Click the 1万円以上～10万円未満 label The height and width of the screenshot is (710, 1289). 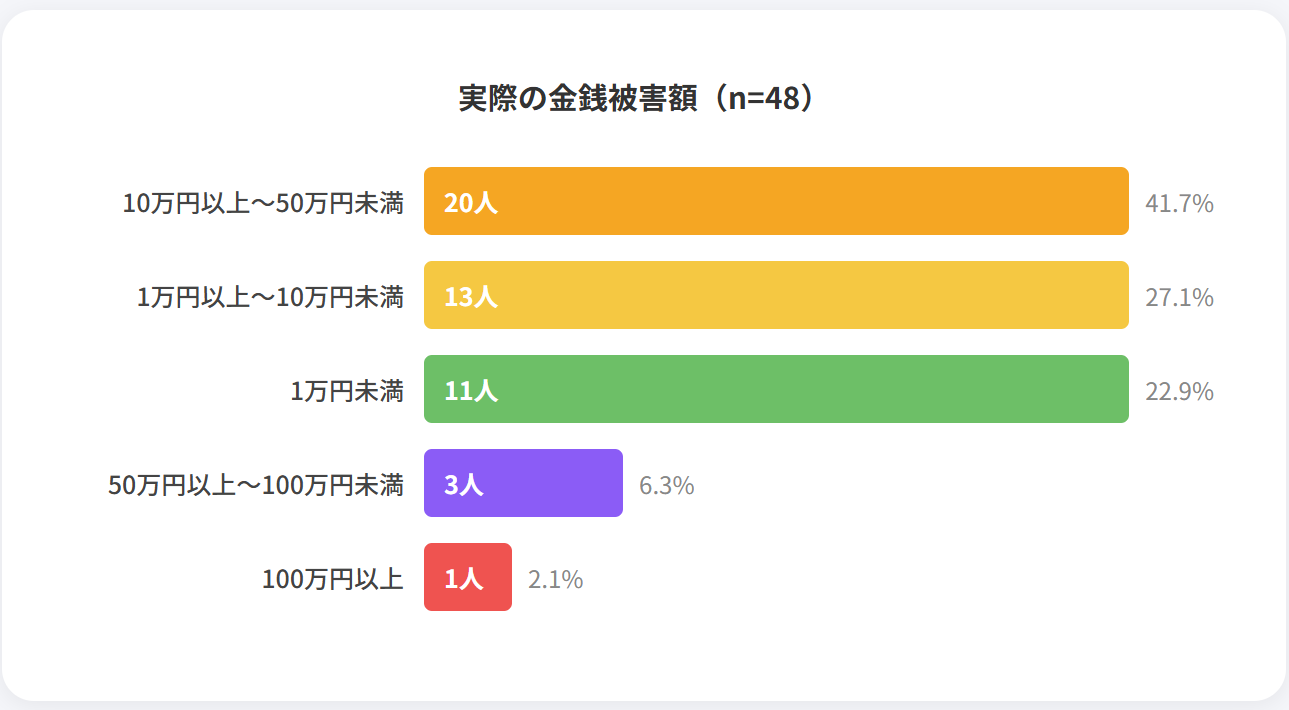tap(270, 297)
